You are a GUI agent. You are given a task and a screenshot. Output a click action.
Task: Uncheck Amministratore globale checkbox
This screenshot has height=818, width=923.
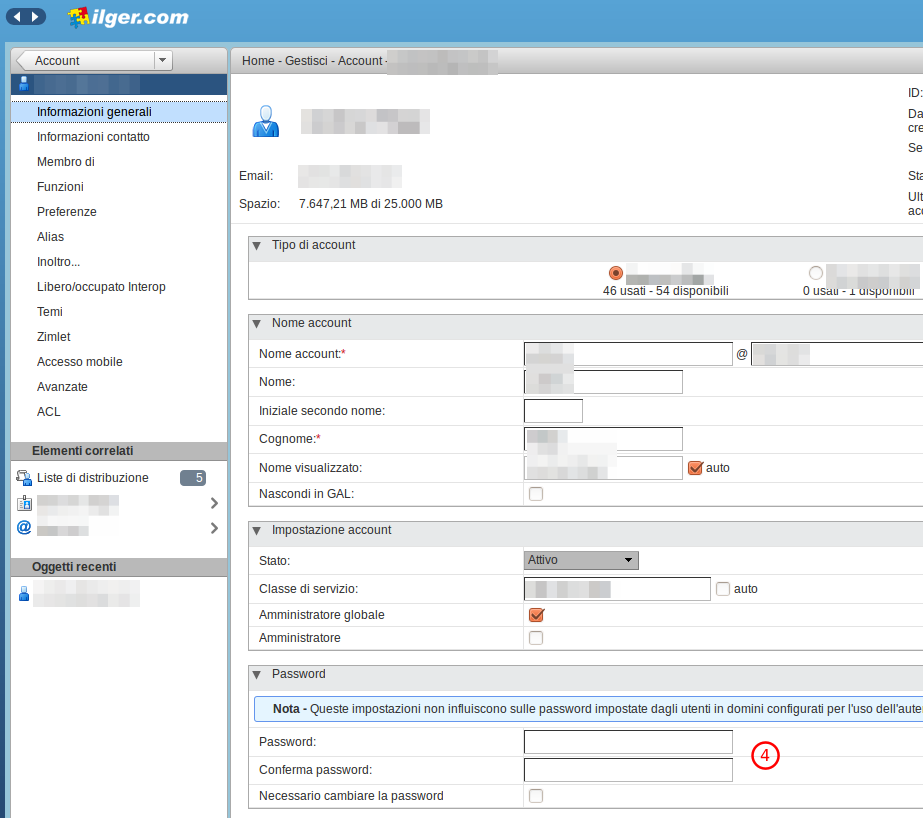pos(536,615)
